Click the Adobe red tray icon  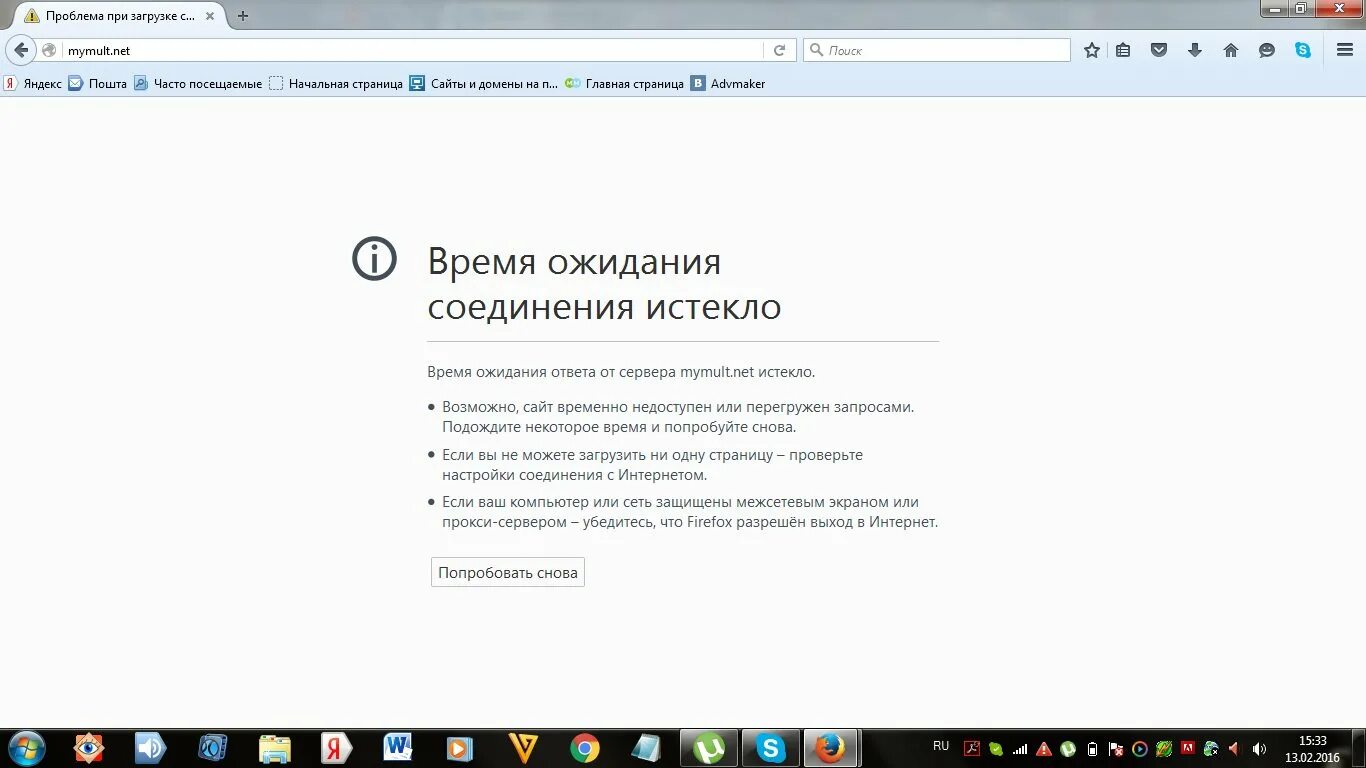pos(1188,748)
